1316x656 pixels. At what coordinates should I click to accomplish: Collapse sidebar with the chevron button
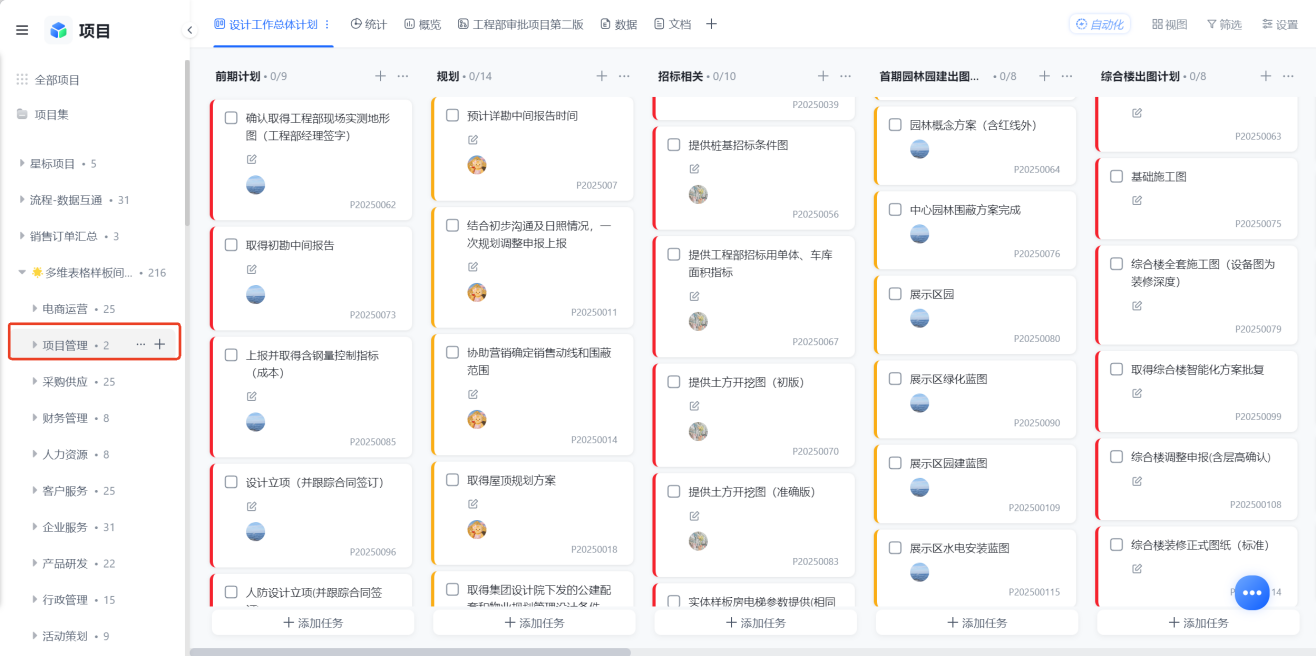[189, 30]
